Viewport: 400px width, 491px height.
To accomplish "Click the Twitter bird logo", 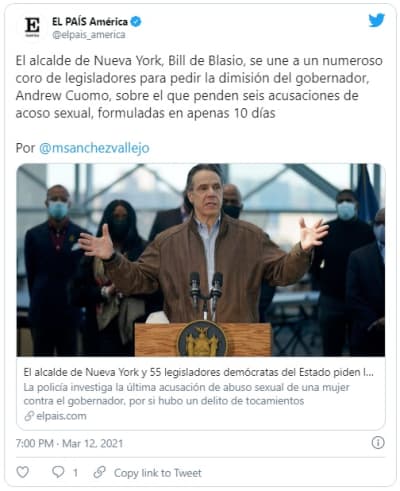I will [x=376, y=21].
